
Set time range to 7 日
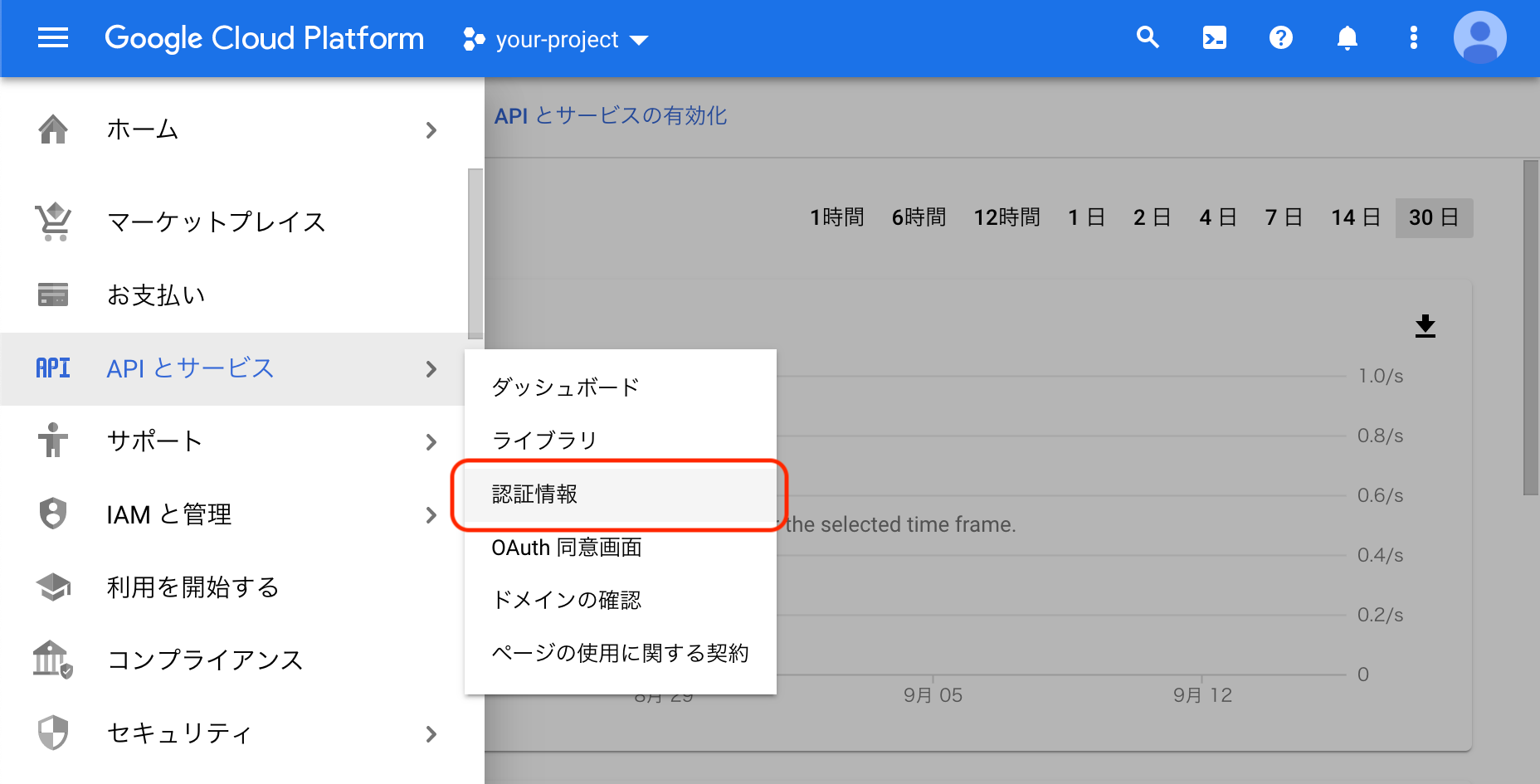pyautogui.click(x=1284, y=217)
